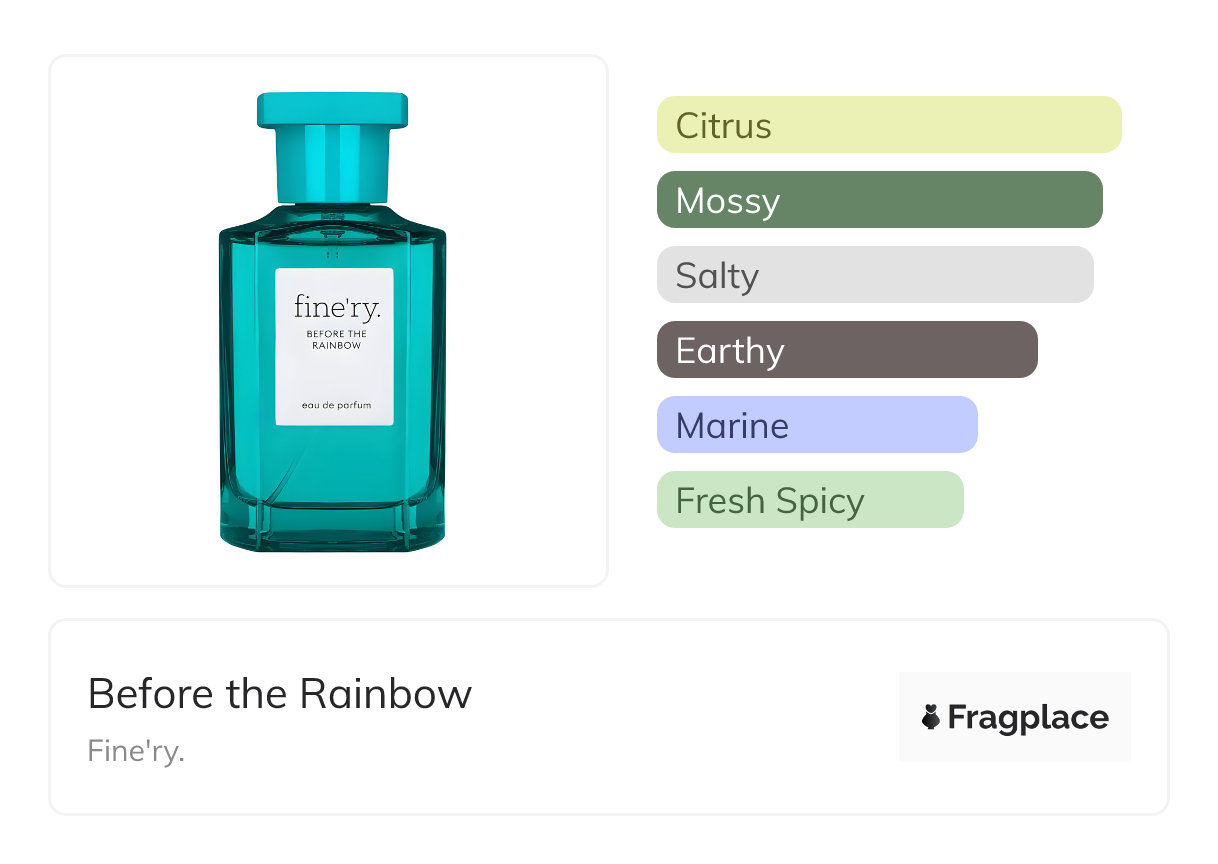
Task: Click the Fragplace perfume bottle logo icon
Action: pos(931,717)
